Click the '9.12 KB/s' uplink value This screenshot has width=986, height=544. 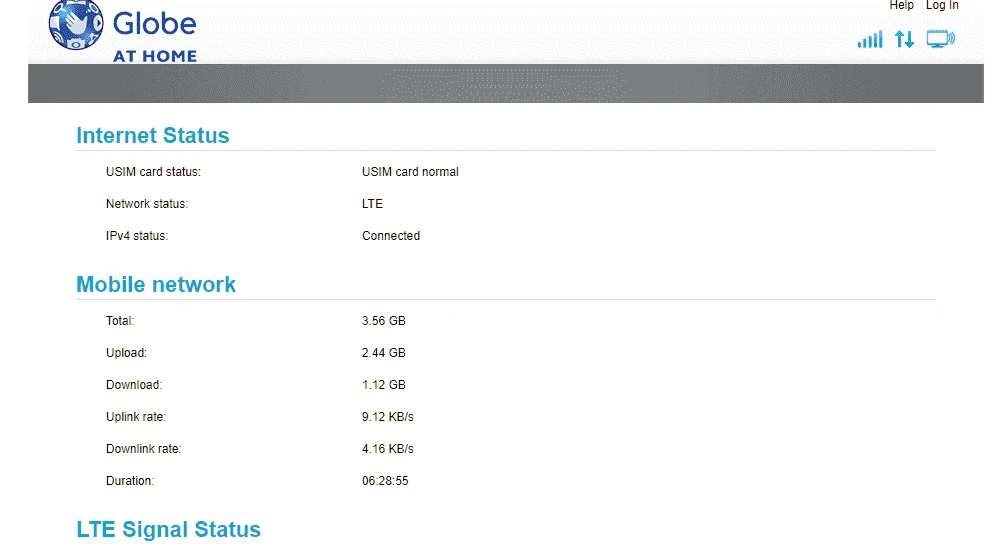388,417
